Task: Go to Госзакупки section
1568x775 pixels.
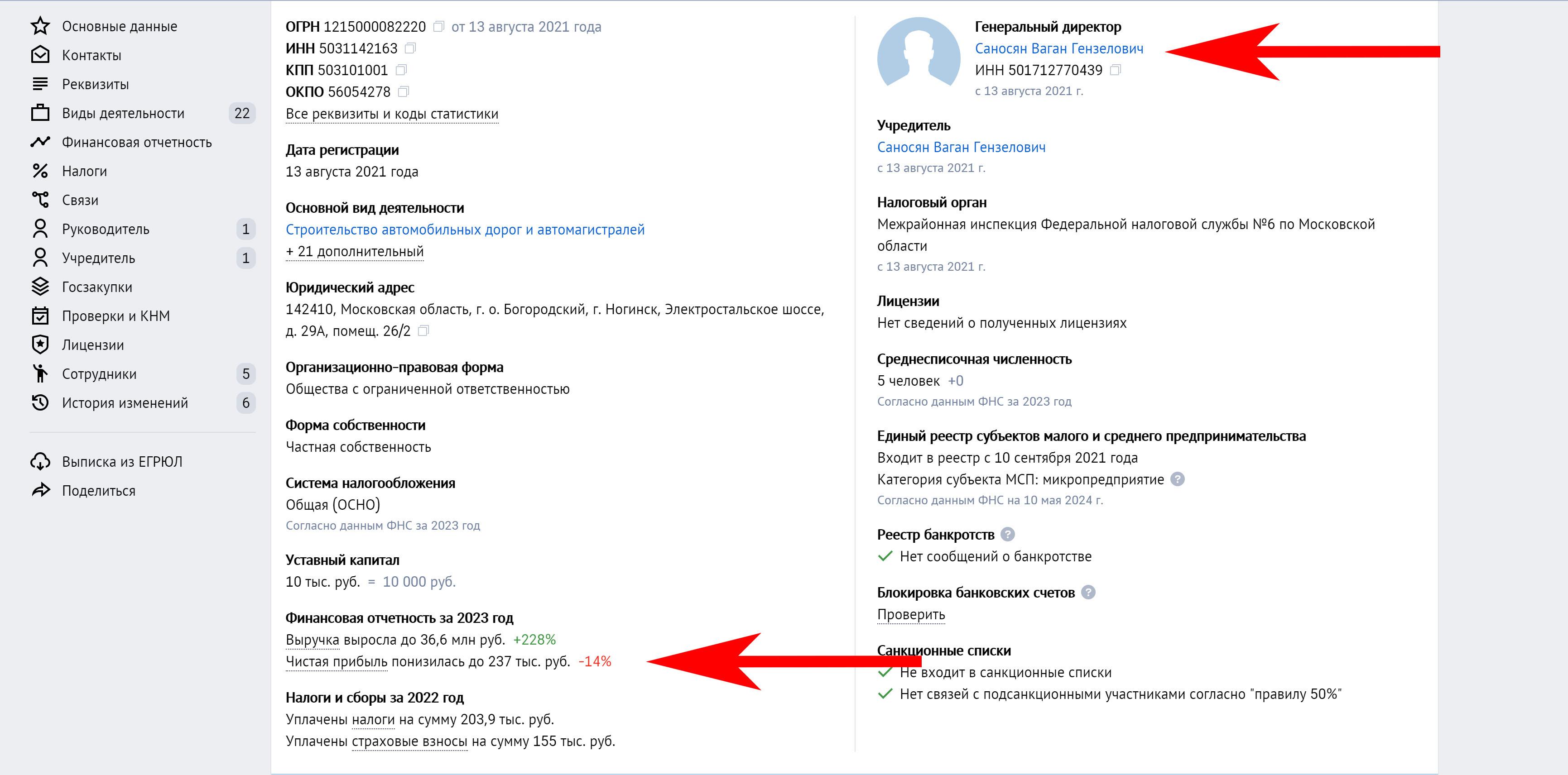Action: click(97, 287)
